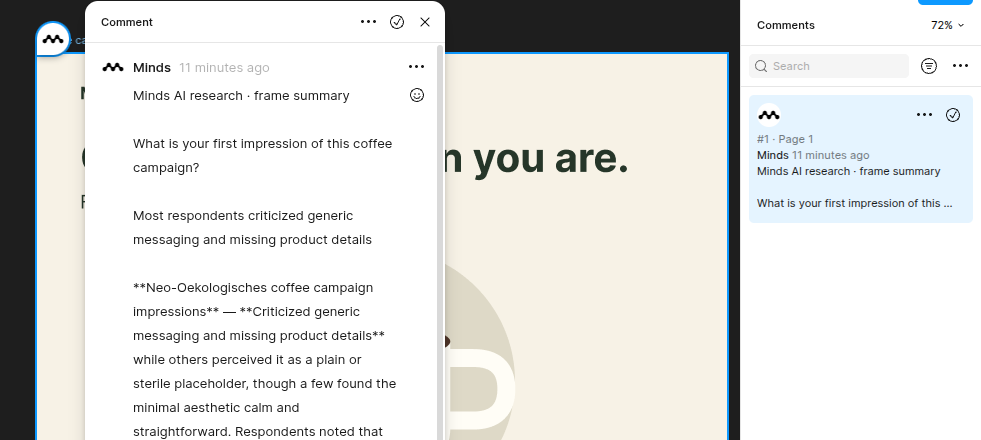Select the Minds comment pin on canvas
The width and height of the screenshot is (981, 440).
coord(53,39)
